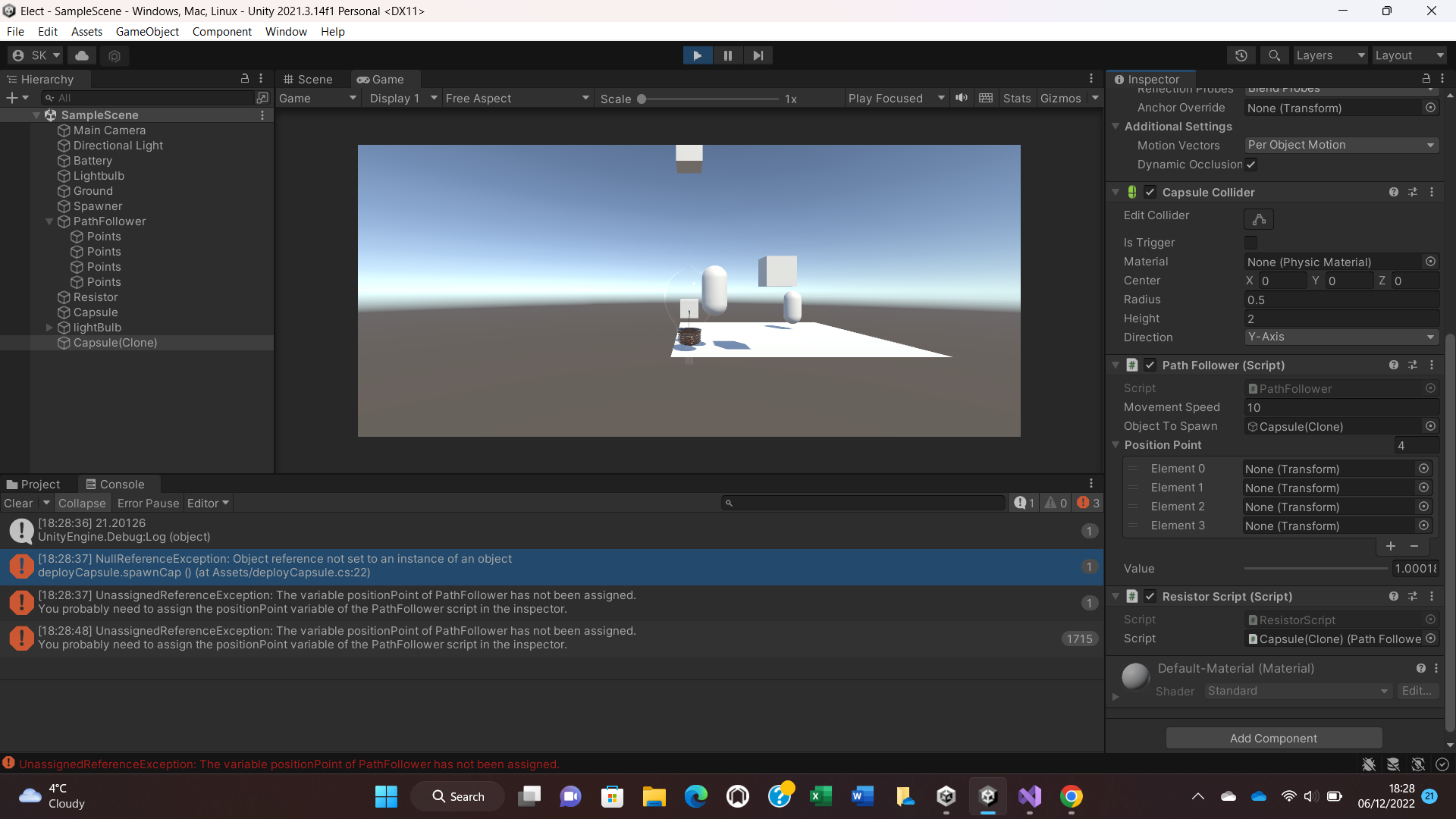
Task: Open Unity cloud services icon
Action: click(x=82, y=55)
